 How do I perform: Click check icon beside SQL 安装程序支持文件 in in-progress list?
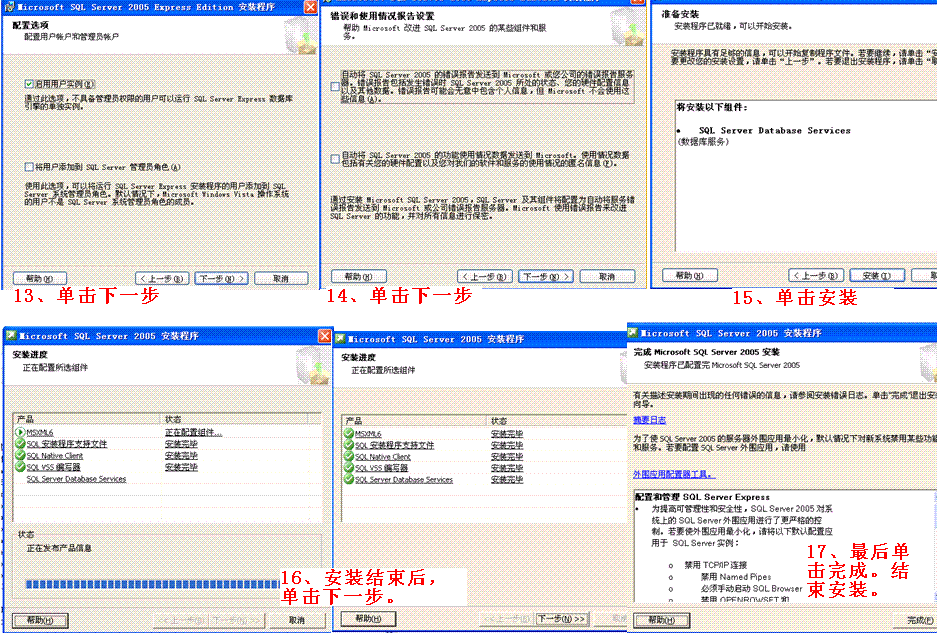click(20, 443)
